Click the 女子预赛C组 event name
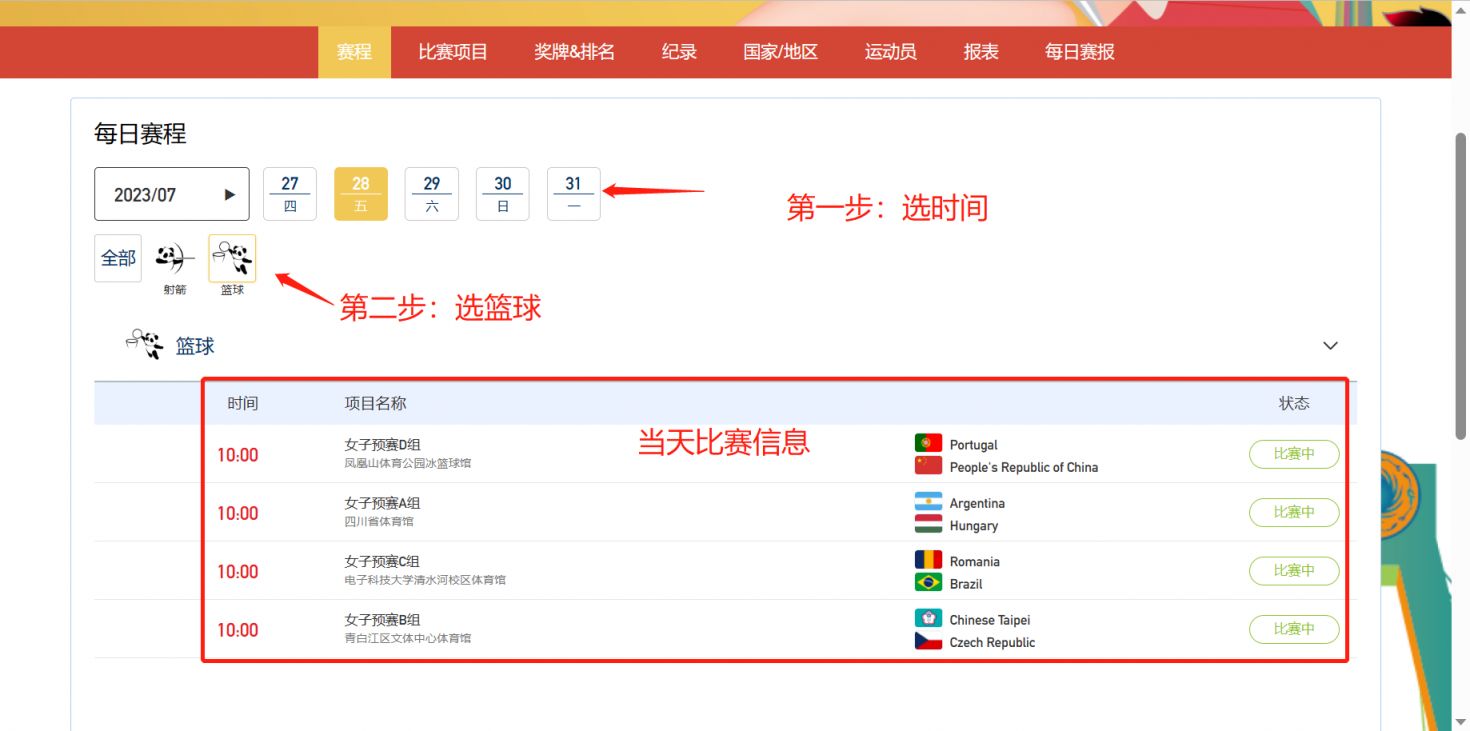This screenshot has width=1470, height=731. (x=383, y=561)
